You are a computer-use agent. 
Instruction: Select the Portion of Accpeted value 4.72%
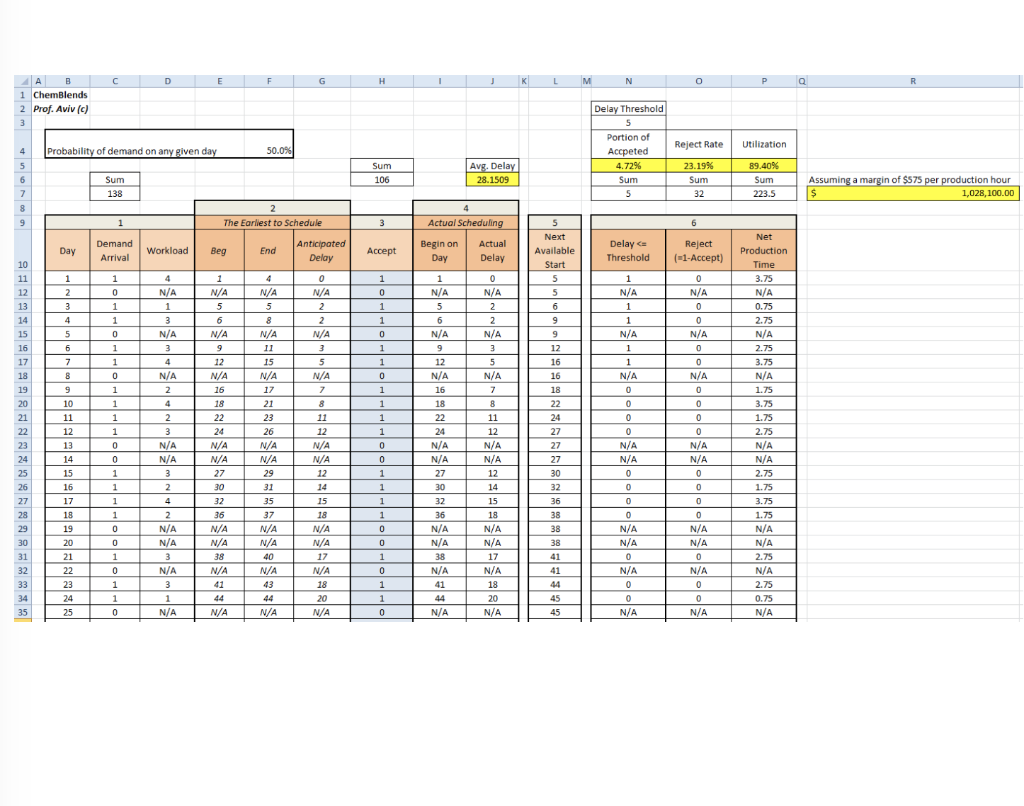tap(627, 165)
